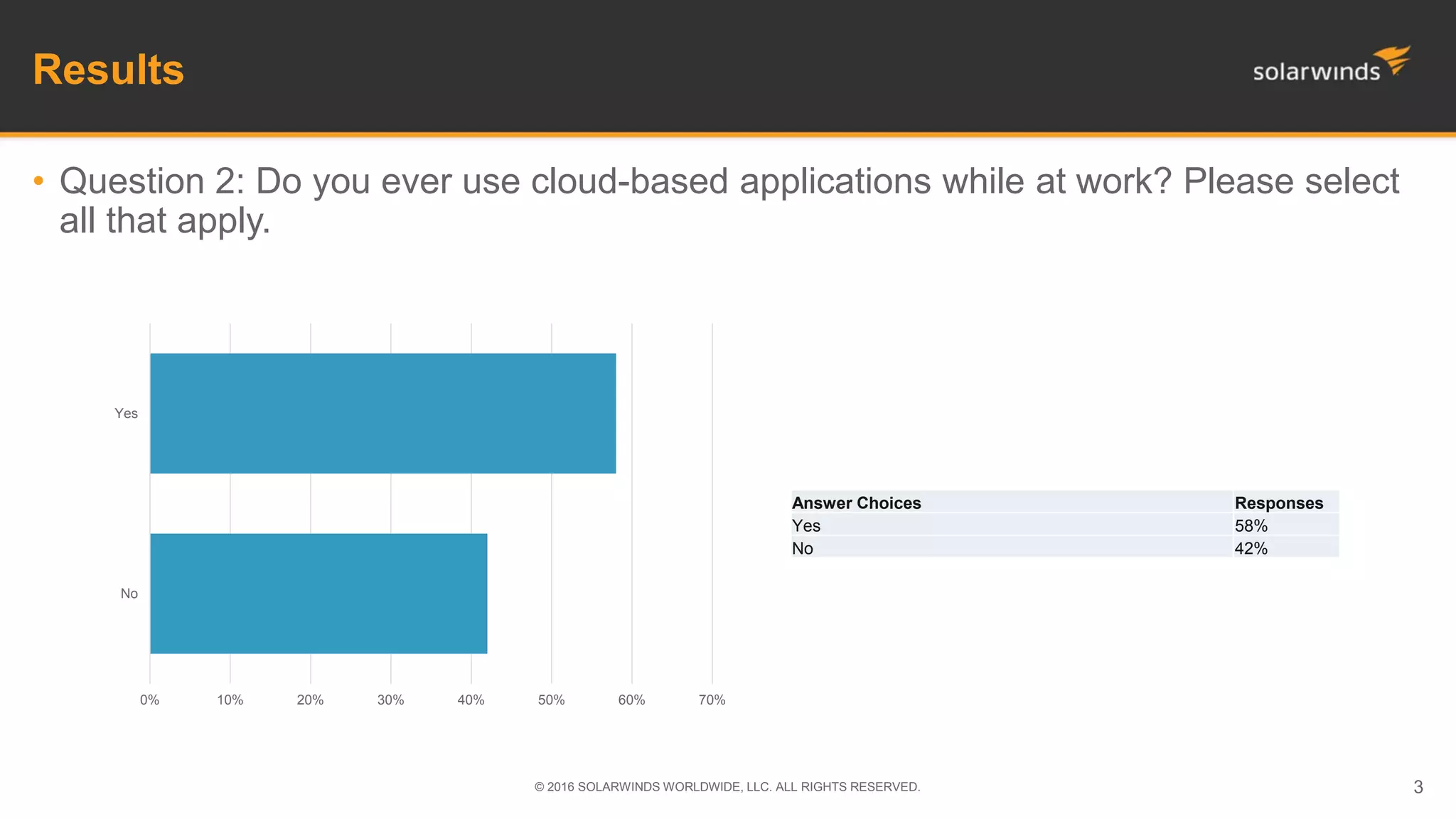Click the orange Results title
The height and width of the screenshot is (819, 1456).
[x=109, y=70]
